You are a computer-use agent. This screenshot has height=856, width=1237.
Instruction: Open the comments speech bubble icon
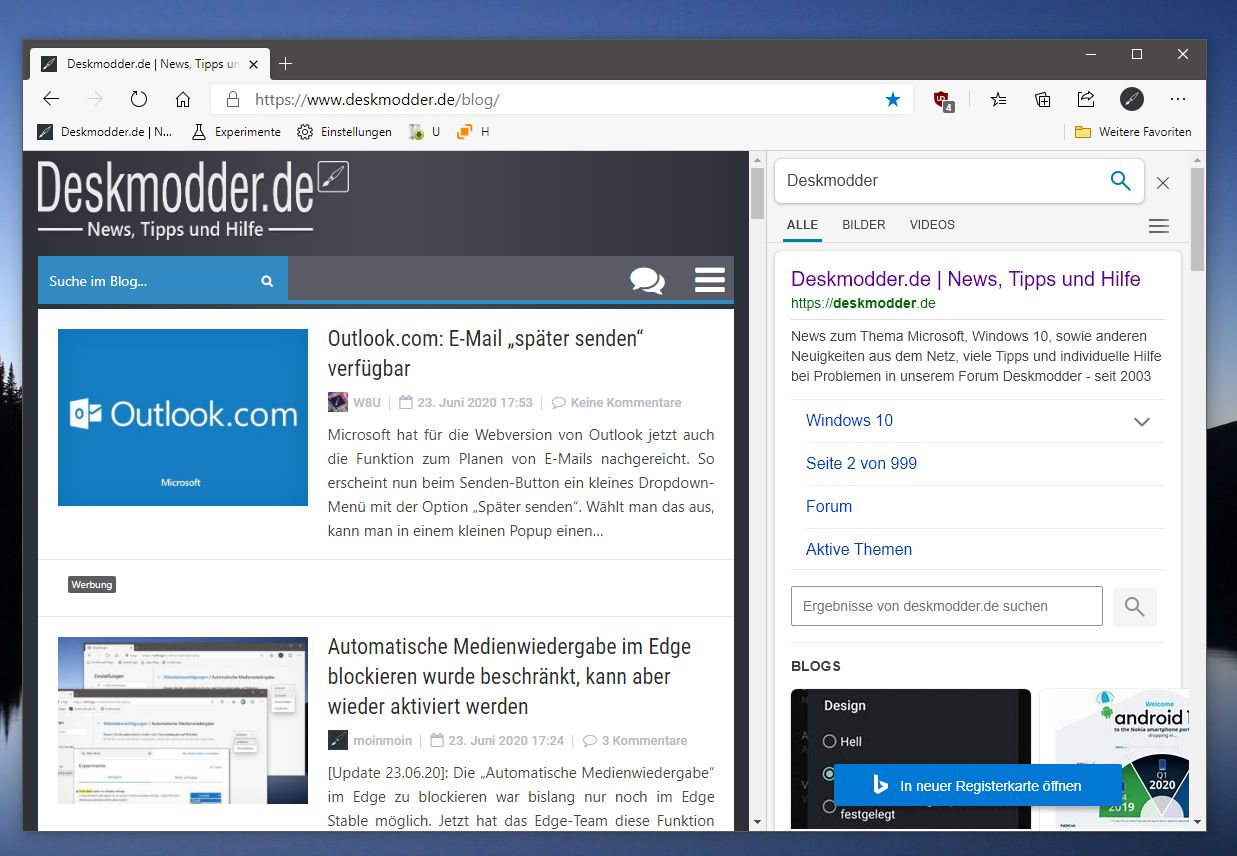click(x=647, y=280)
